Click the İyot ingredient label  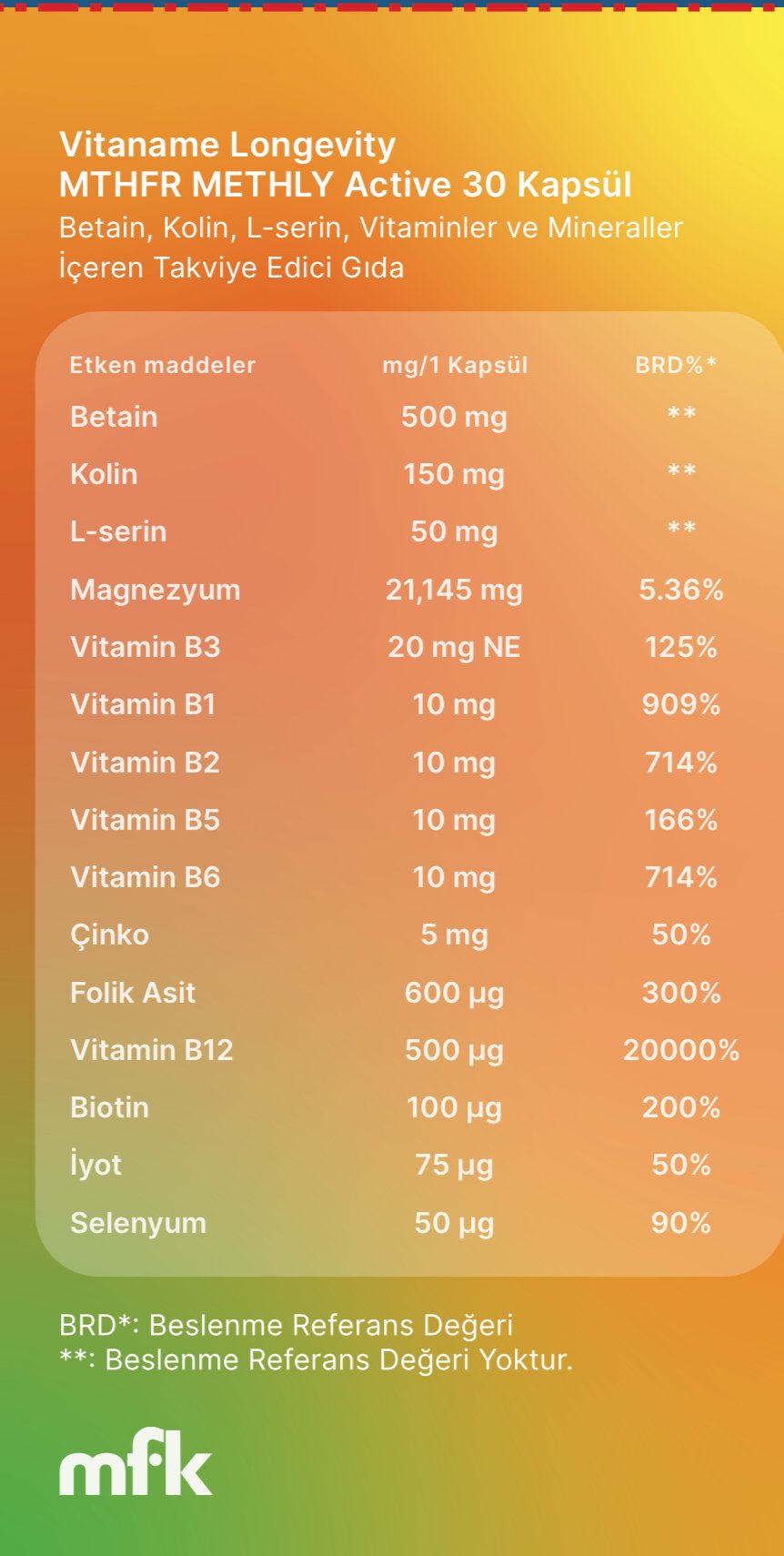click(95, 1165)
